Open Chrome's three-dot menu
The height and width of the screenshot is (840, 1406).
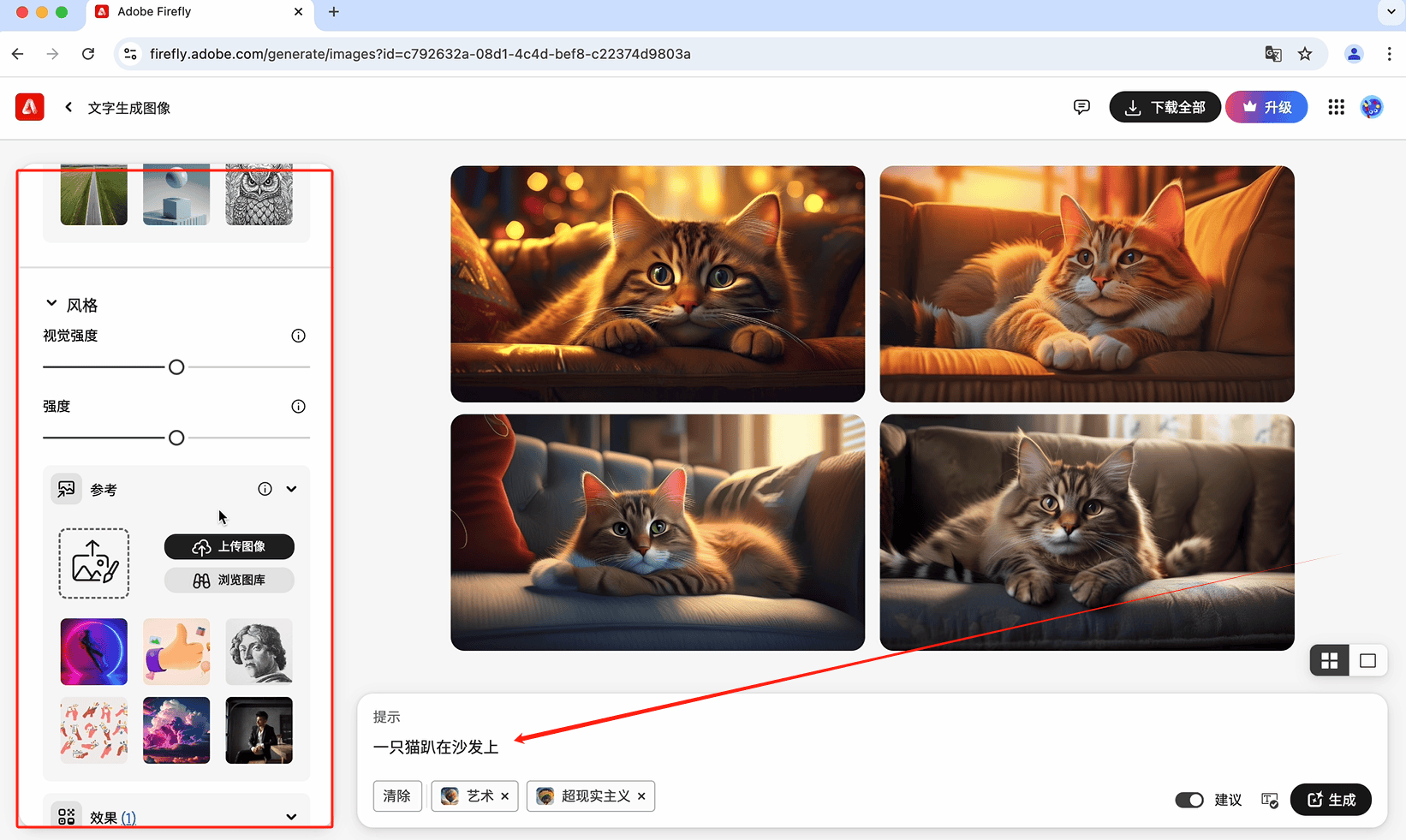pyautogui.click(x=1391, y=53)
